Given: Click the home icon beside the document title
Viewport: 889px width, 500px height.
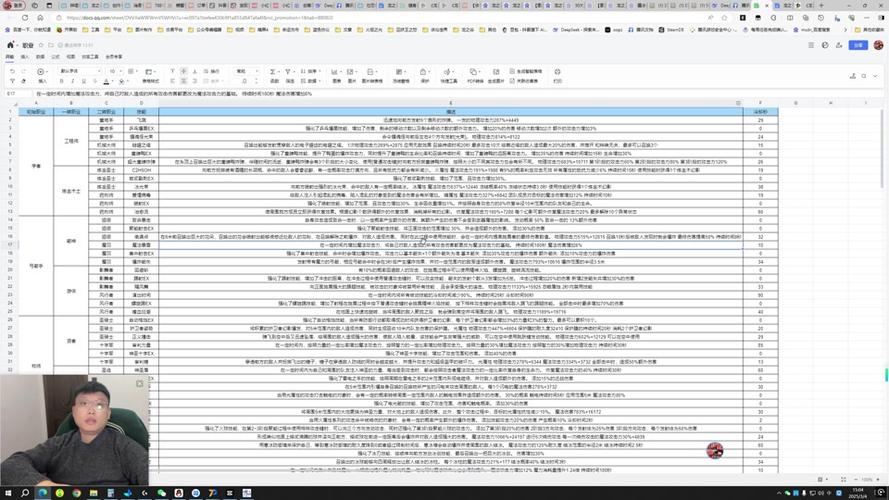Looking at the screenshot, I should 10,45.
